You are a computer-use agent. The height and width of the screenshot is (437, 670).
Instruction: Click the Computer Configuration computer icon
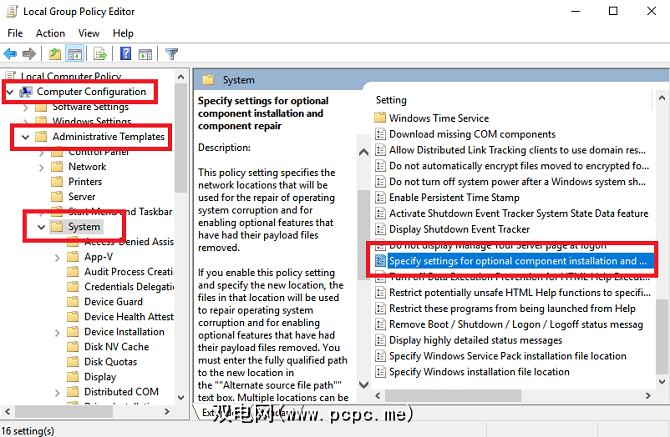click(x=26, y=91)
